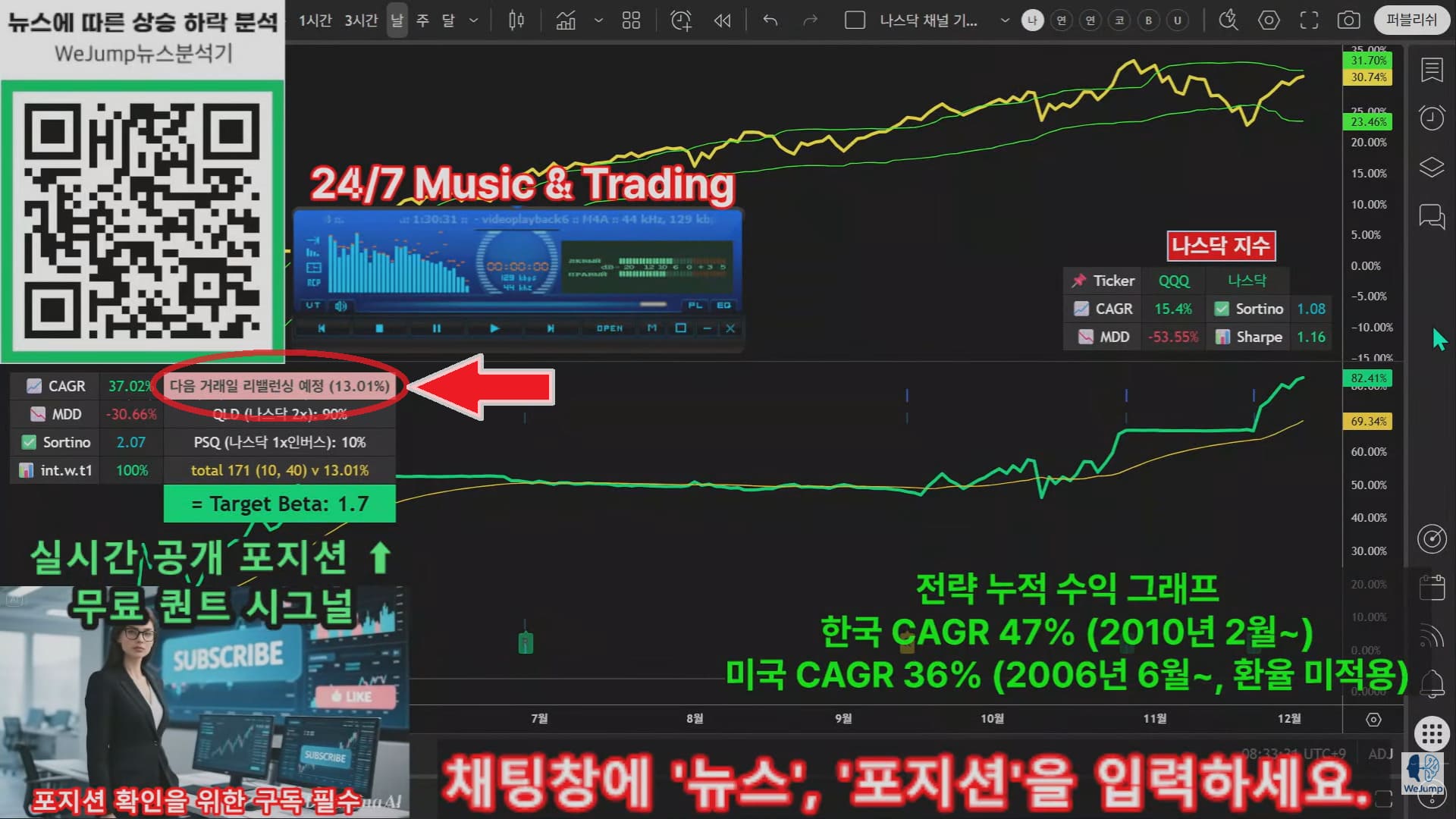This screenshot has width=1456, height=819.
Task: Open the indicators panel
Action: [566, 20]
